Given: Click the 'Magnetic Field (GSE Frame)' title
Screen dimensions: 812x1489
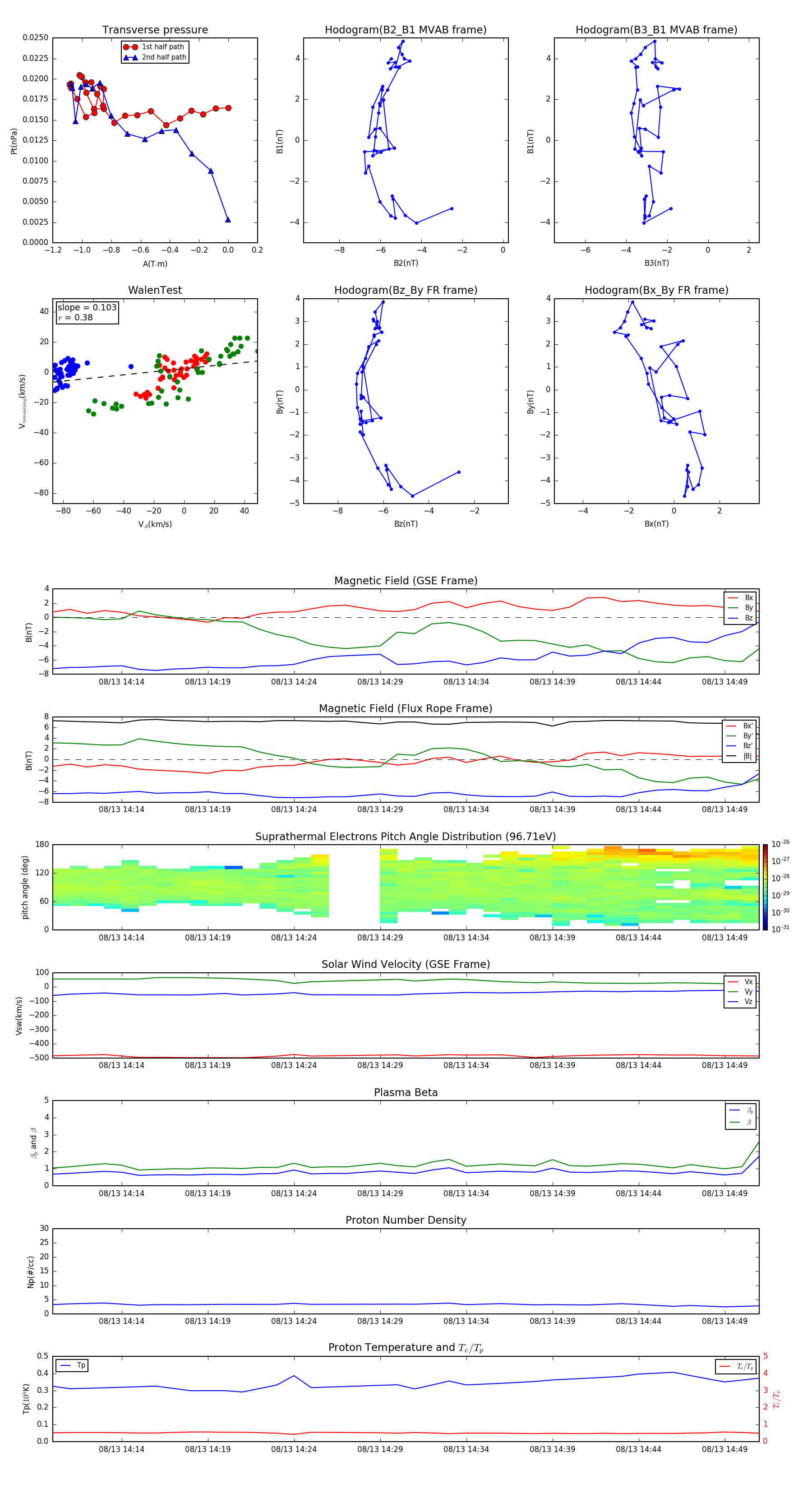Looking at the screenshot, I should [406, 581].
